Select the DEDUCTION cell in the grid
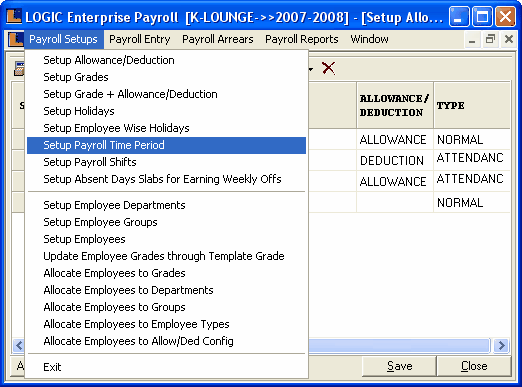Viewport: 522px width, 387px height. [x=395, y=160]
